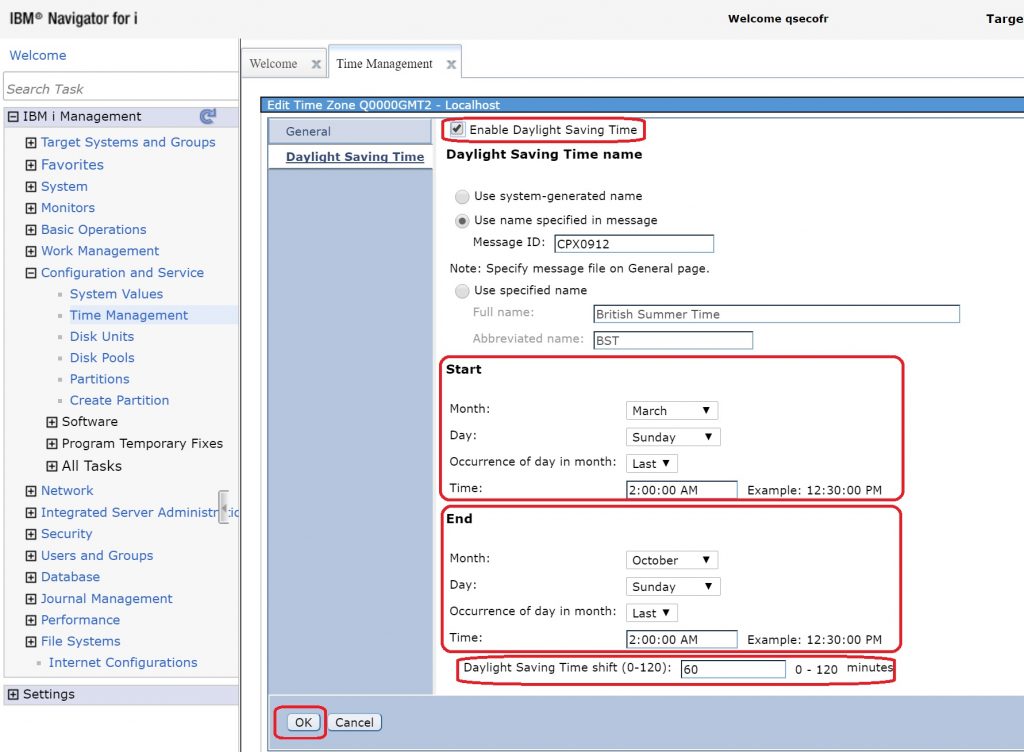
Task: Click the Cancel button
Action: click(354, 722)
